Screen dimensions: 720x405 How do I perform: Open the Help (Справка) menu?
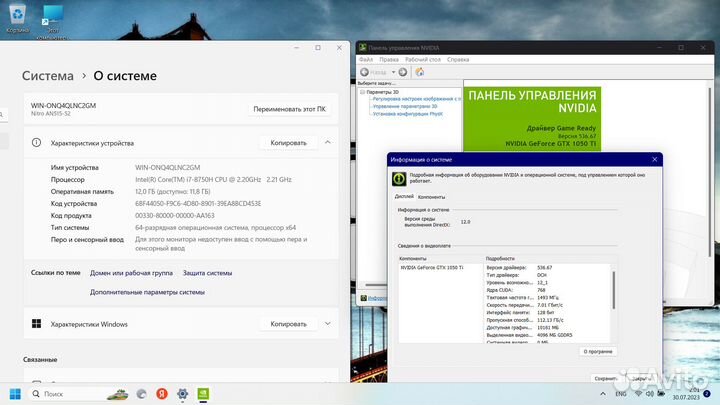pos(458,60)
